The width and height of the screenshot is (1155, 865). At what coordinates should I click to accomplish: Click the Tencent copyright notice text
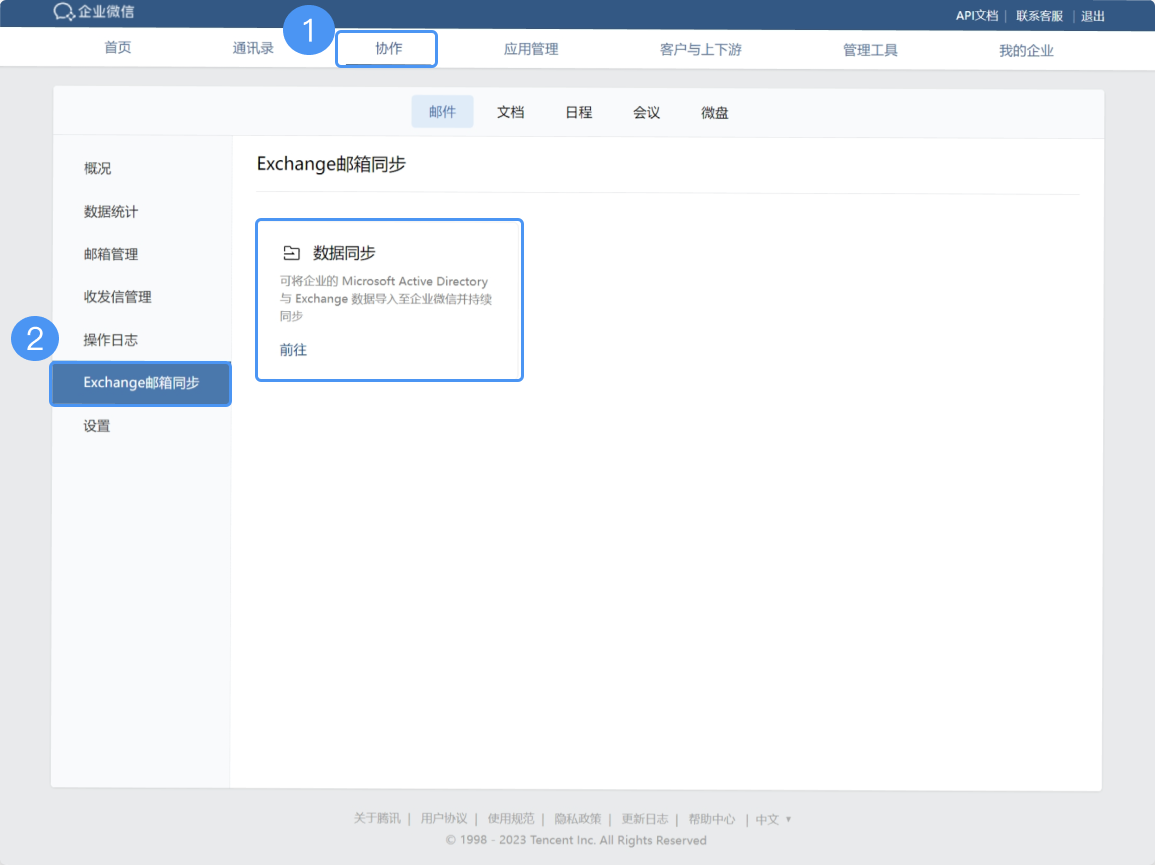coord(576,841)
